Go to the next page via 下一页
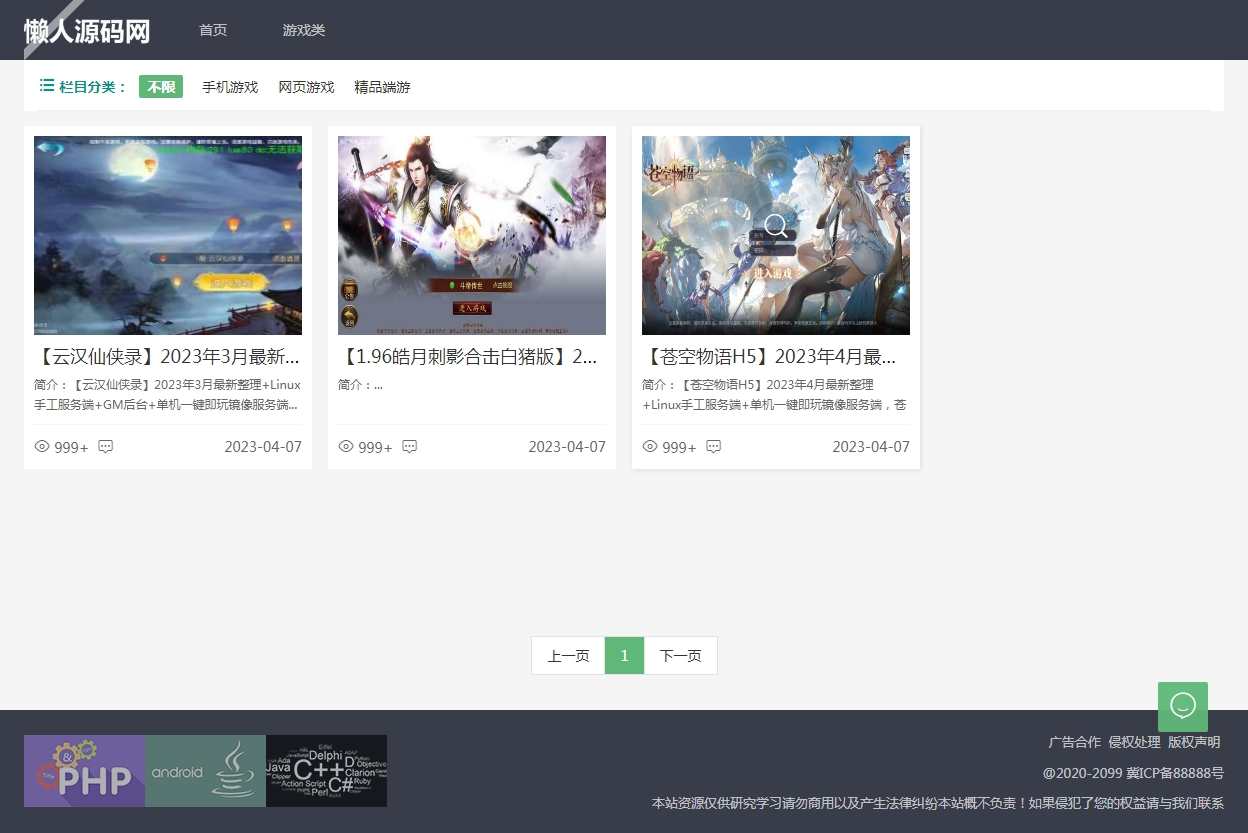1248x833 pixels. [680, 655]
